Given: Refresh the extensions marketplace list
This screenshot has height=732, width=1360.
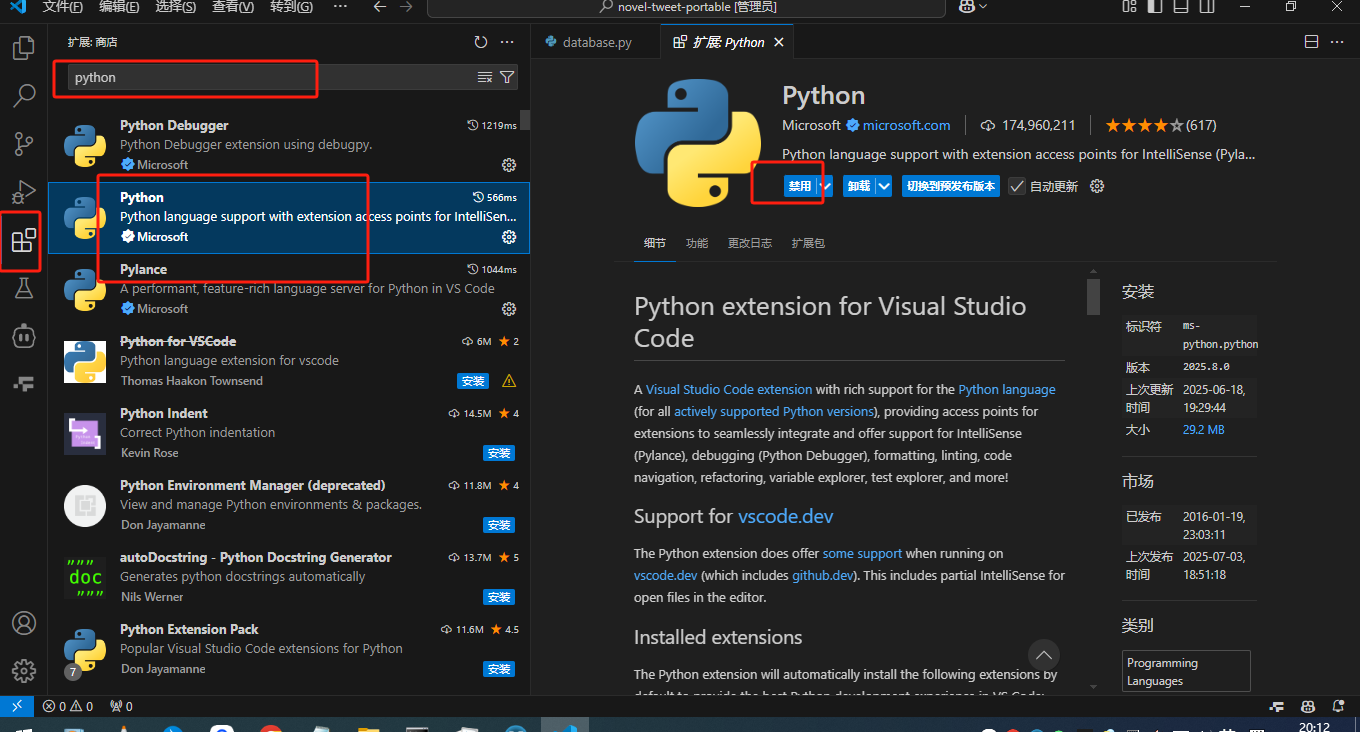Looking at the screenshot, I should click(x=481, y=42).
